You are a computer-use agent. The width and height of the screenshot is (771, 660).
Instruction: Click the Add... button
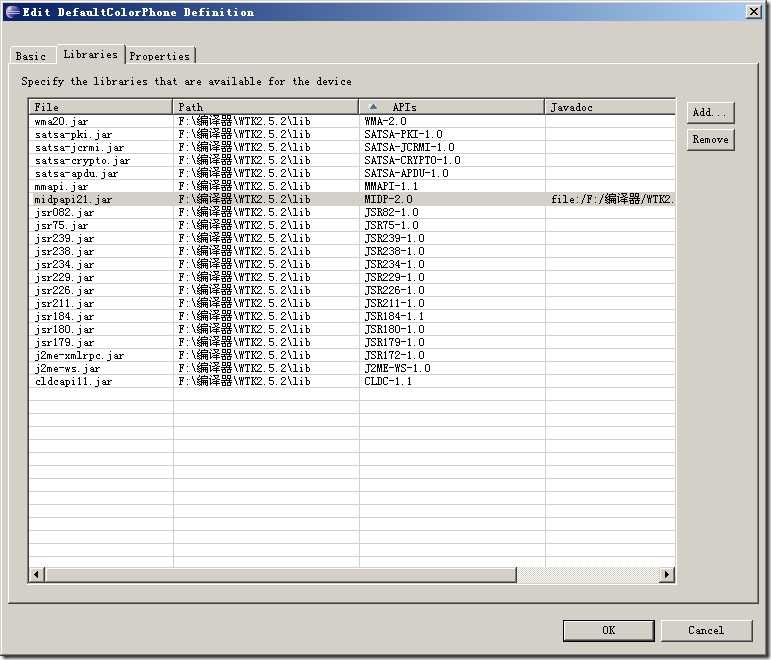click(710, 113)
